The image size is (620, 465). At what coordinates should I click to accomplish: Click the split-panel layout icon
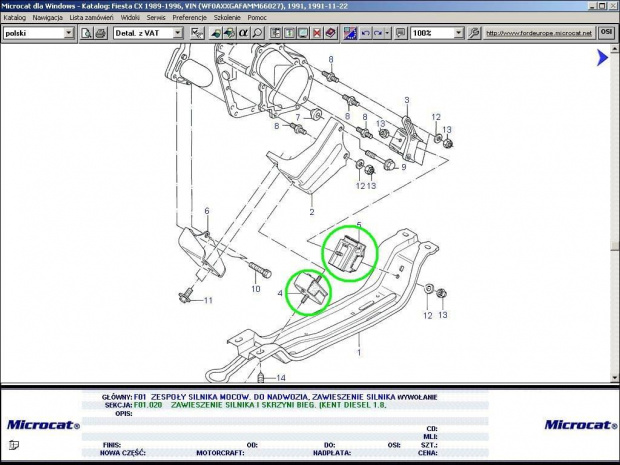276,33
